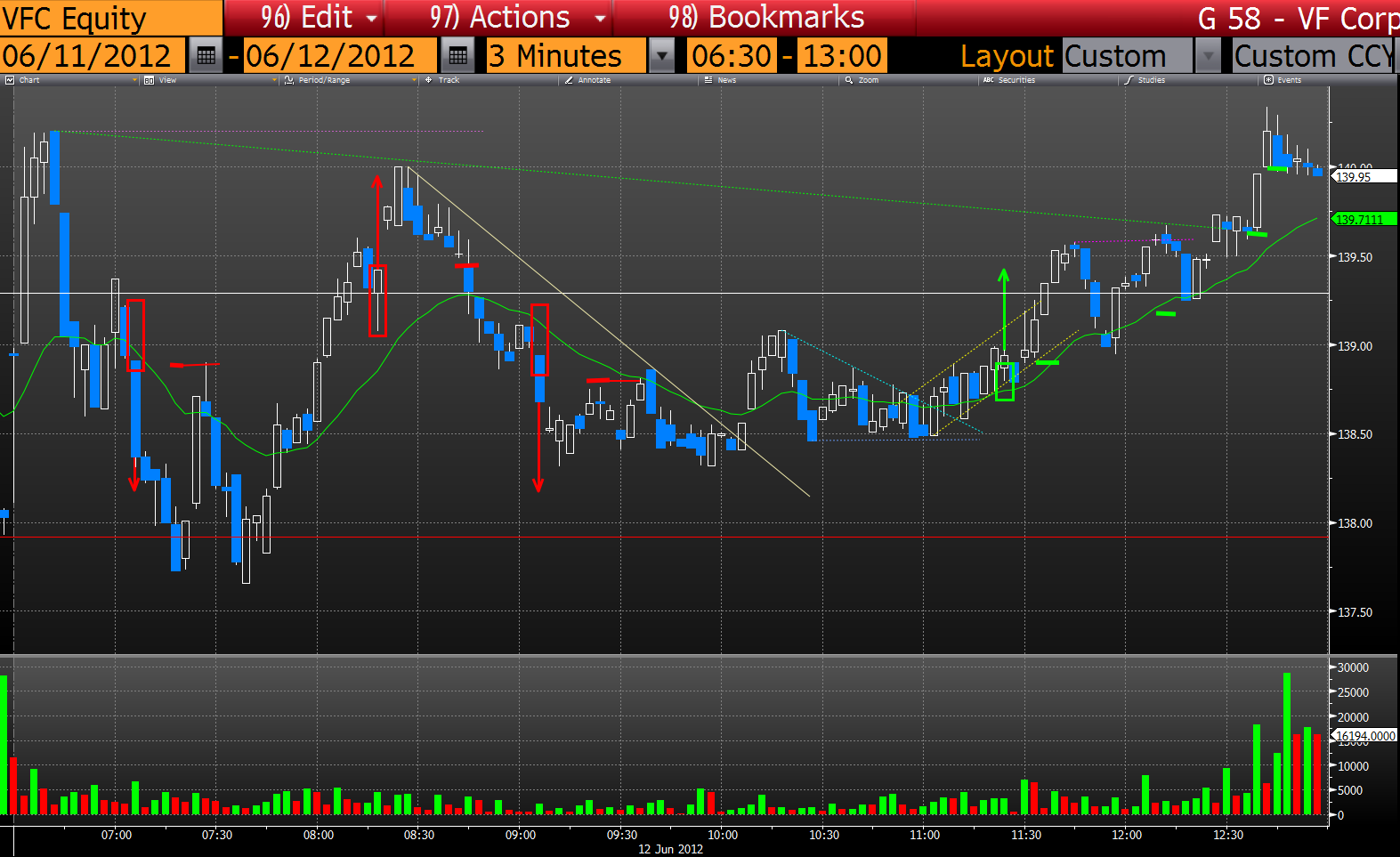Select the Annotate pencil icon
The image size is (1400, 857).
[568, 80]
